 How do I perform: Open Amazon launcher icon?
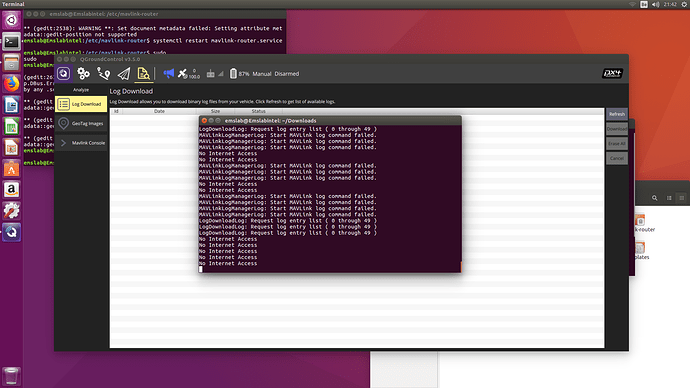(11, 190)
